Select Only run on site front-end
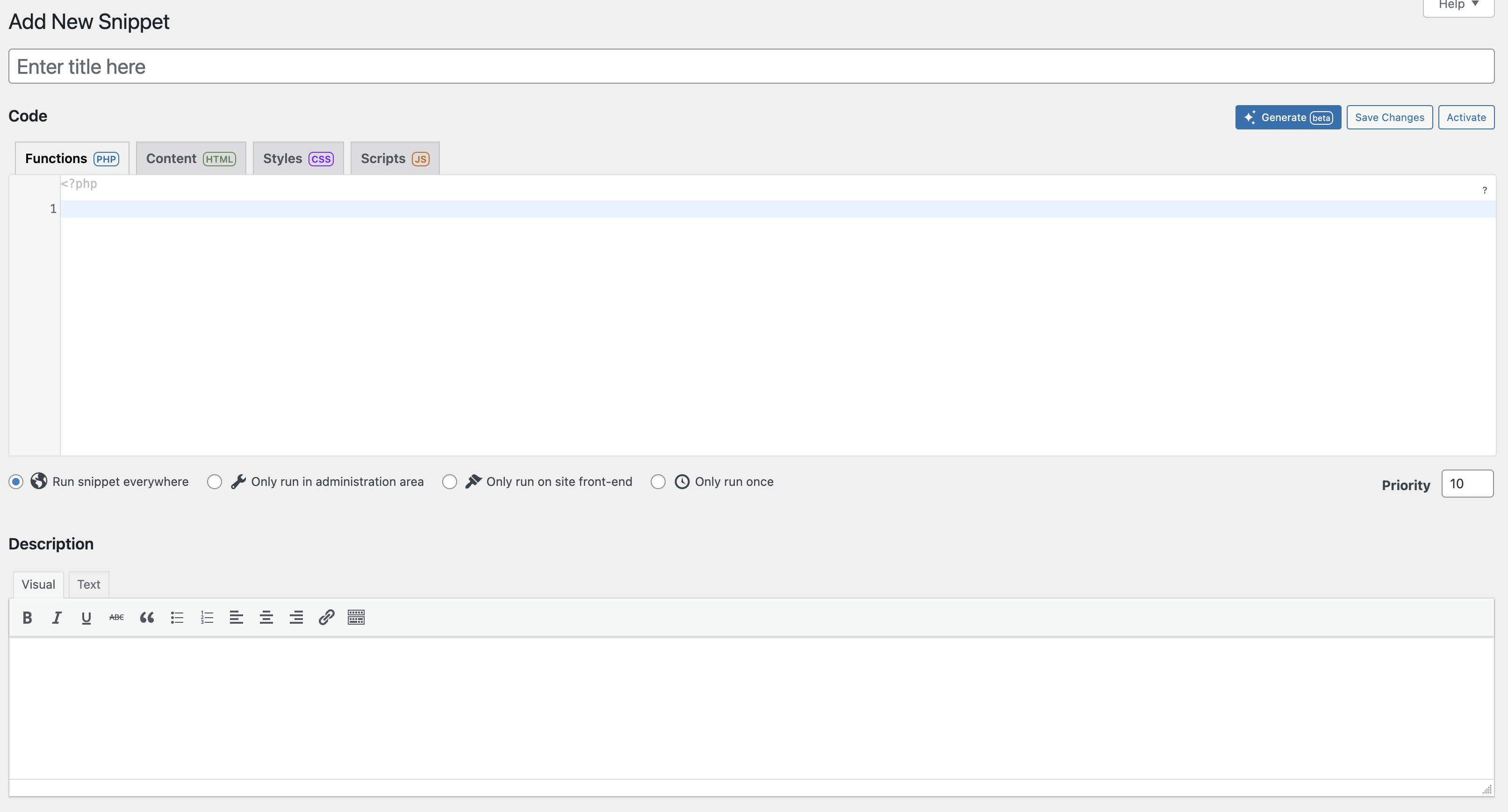1508x812 pixels. (450, 482)
